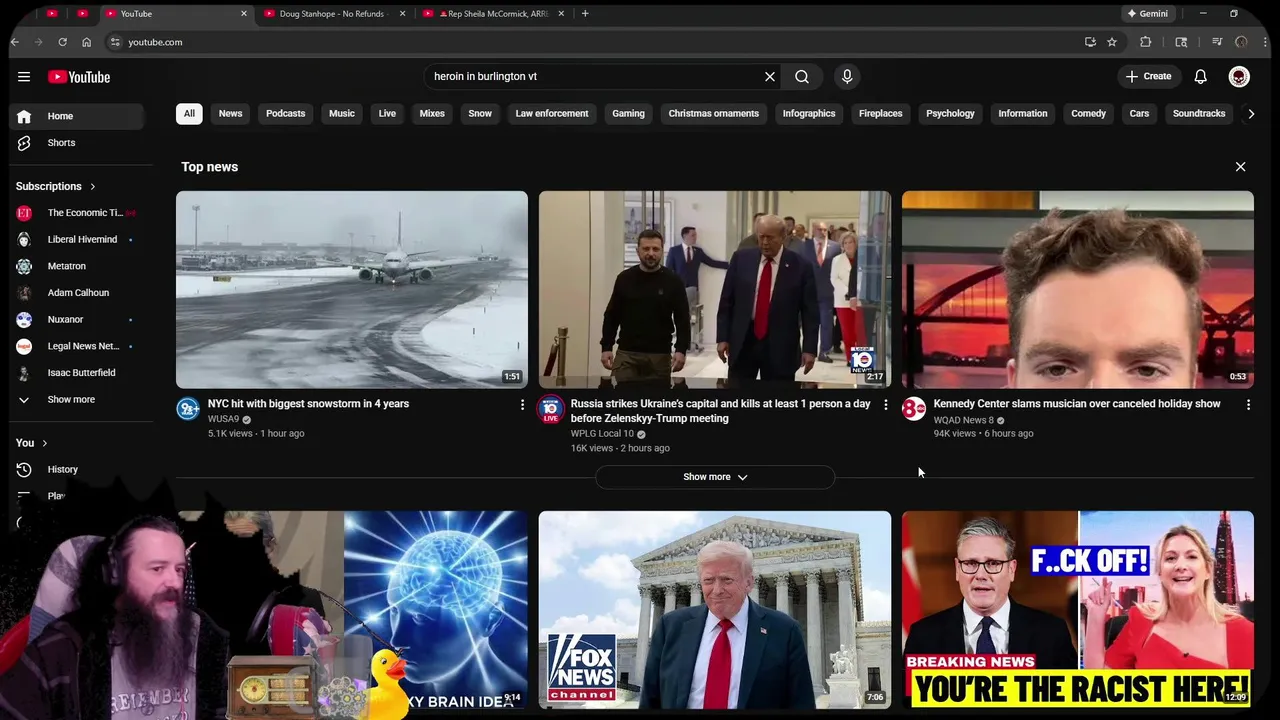
Task: Open Shorts in the sidebar
Action: tap(77, 143)
